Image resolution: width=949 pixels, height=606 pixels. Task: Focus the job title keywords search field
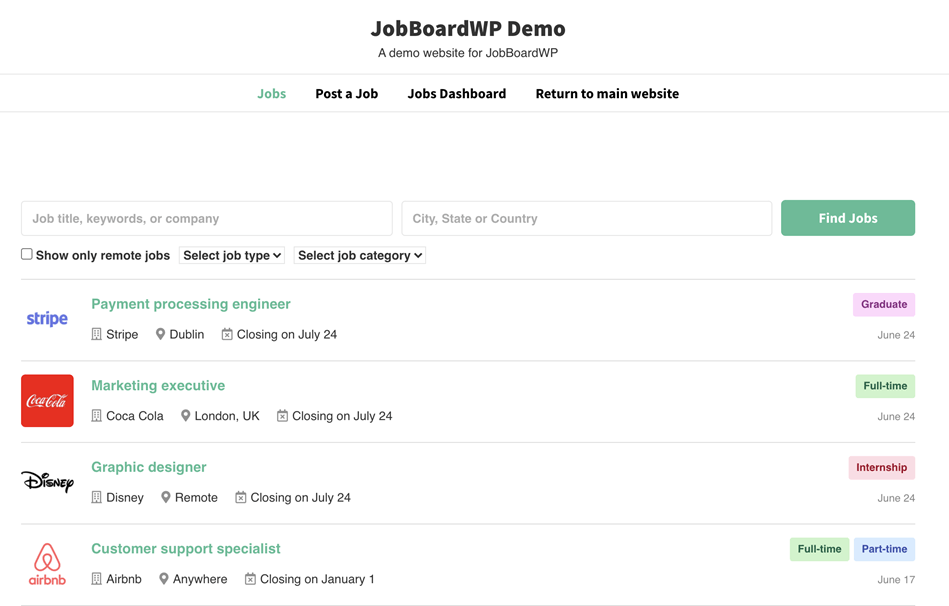[x=207, y=219]
